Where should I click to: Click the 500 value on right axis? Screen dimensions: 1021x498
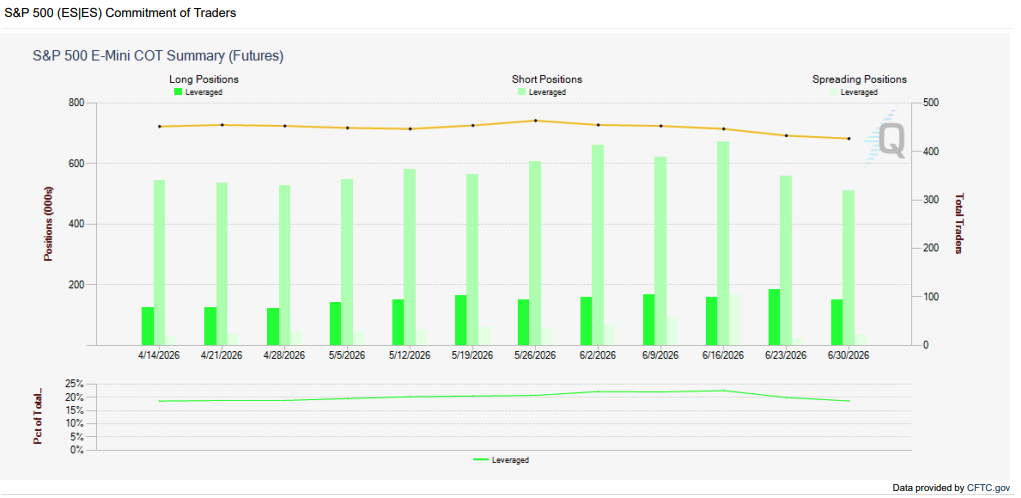[x=930, y=104]
